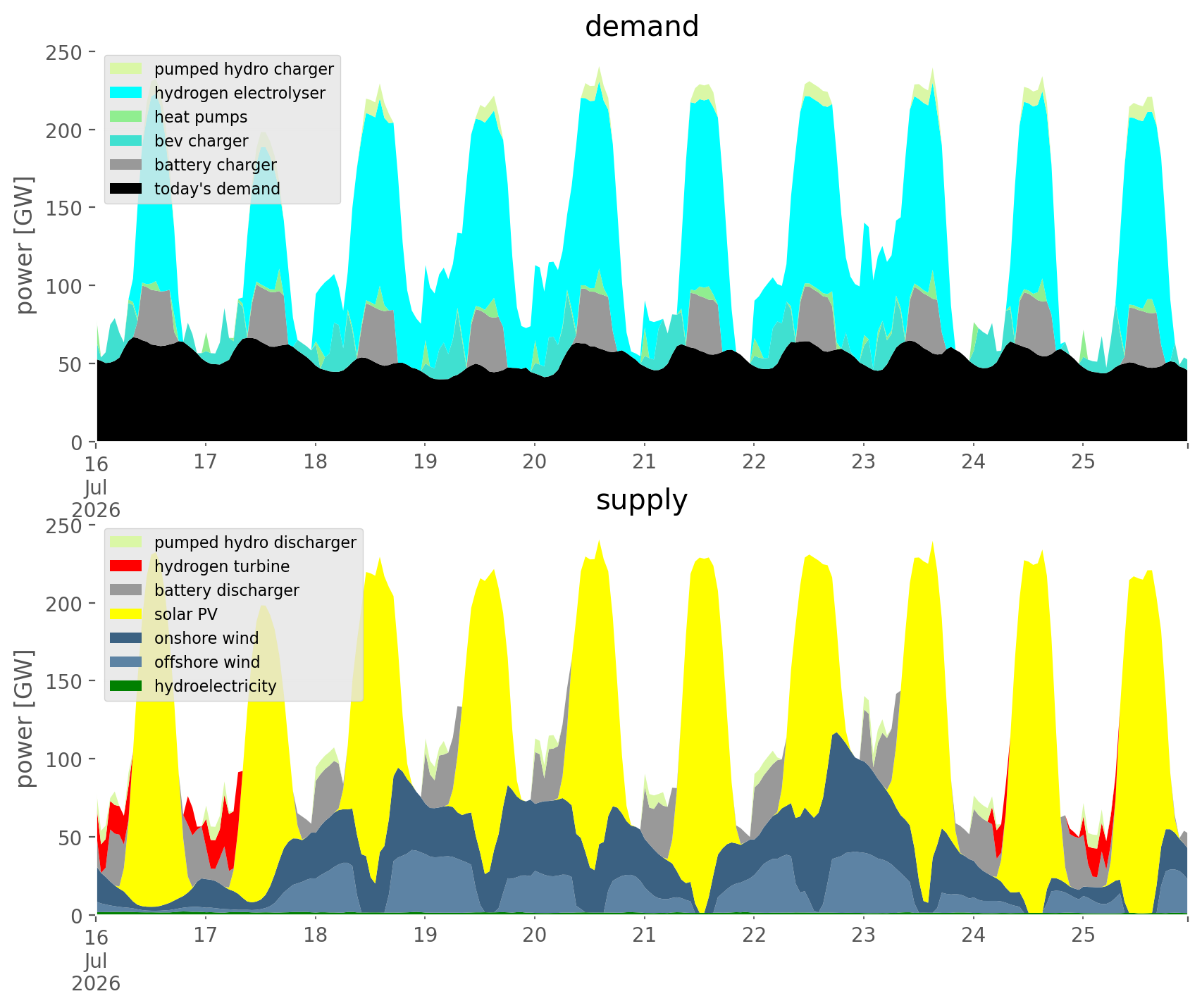Select date tick 18 under the supply chart
This screenshot has height=1008, width=1202.
point(315,935)
